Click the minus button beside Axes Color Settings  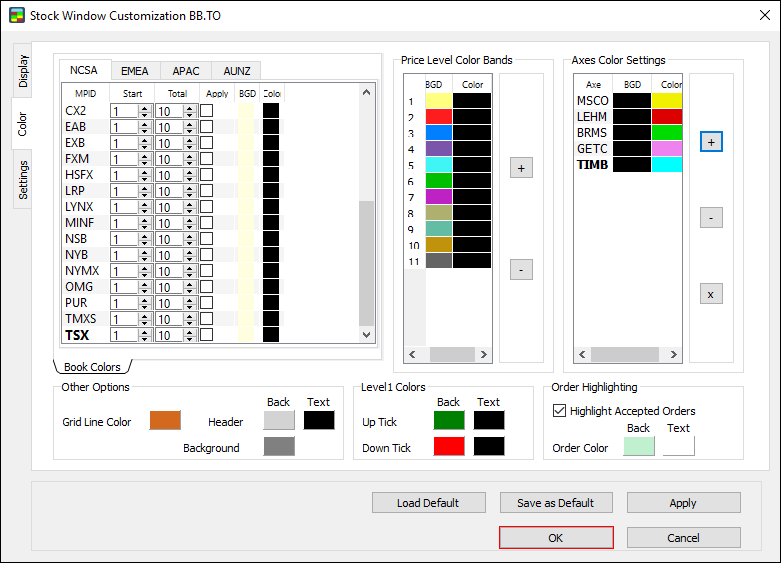tap(710, 217)
